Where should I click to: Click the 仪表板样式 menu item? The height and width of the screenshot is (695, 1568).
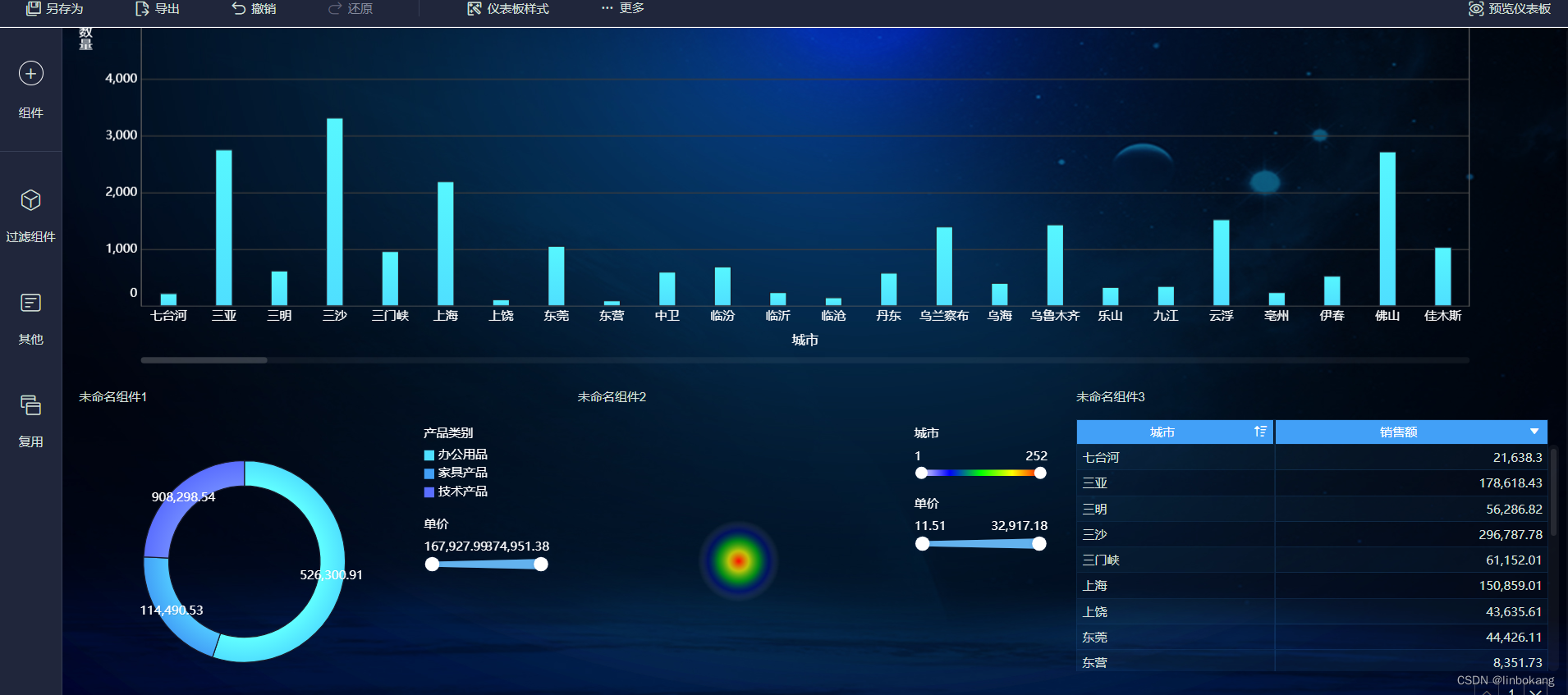point(518,8)
